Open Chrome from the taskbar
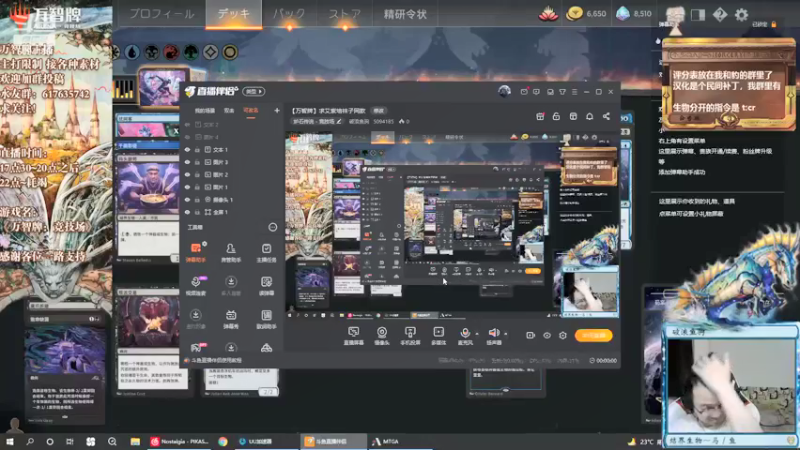800x450 pixels. click(x=222, y=441)
